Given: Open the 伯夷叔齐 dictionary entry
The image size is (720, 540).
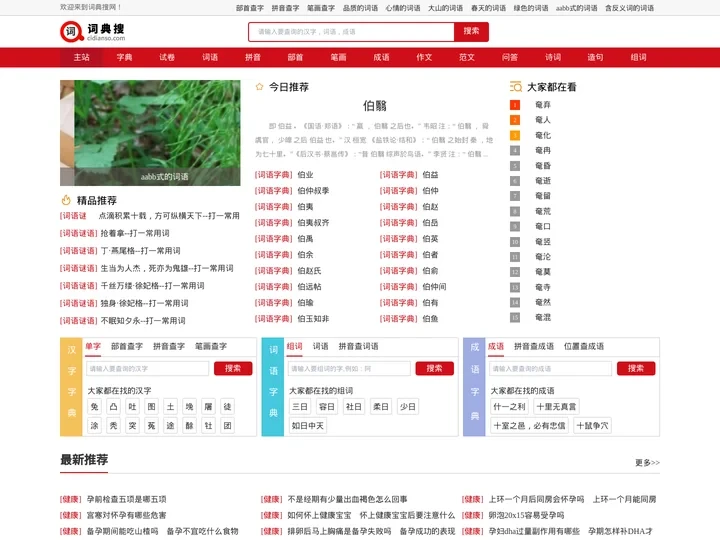Looking at the screenshot, I should (313, 223).
